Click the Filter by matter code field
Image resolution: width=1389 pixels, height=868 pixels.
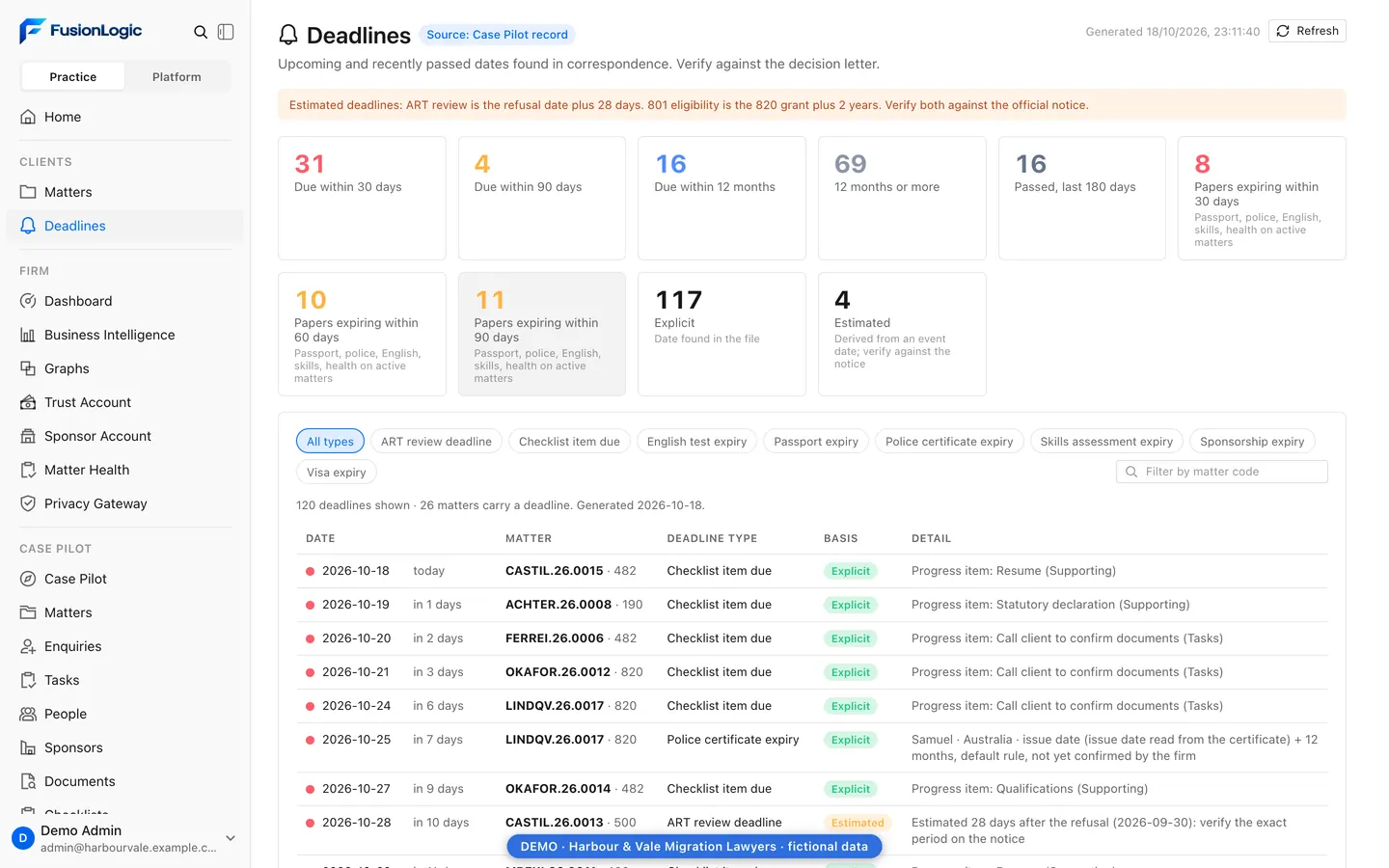1222,472
